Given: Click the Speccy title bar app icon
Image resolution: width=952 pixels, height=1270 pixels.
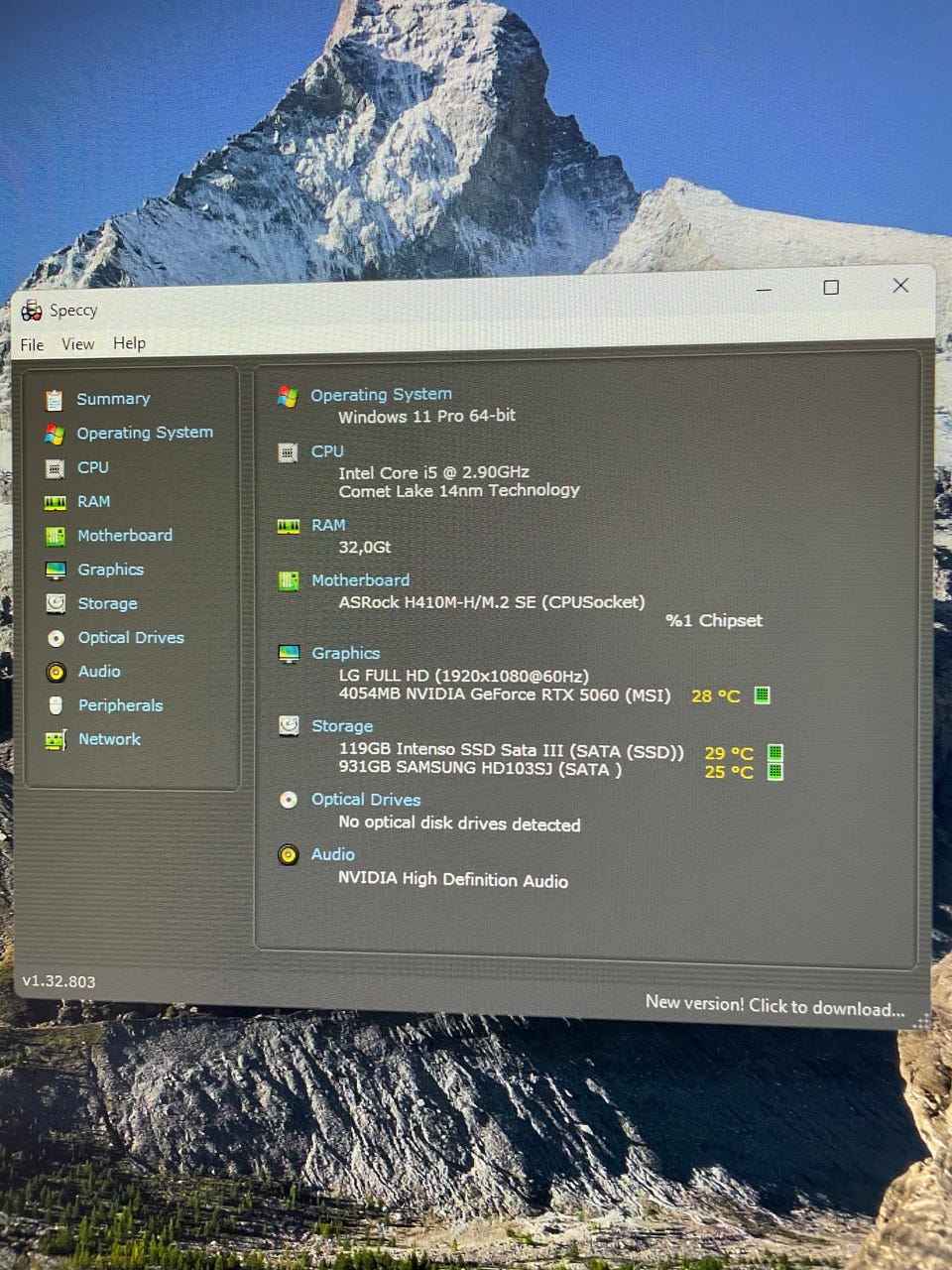Looking at the screenshot, I should pyautogui.click(x=32, y=311).
